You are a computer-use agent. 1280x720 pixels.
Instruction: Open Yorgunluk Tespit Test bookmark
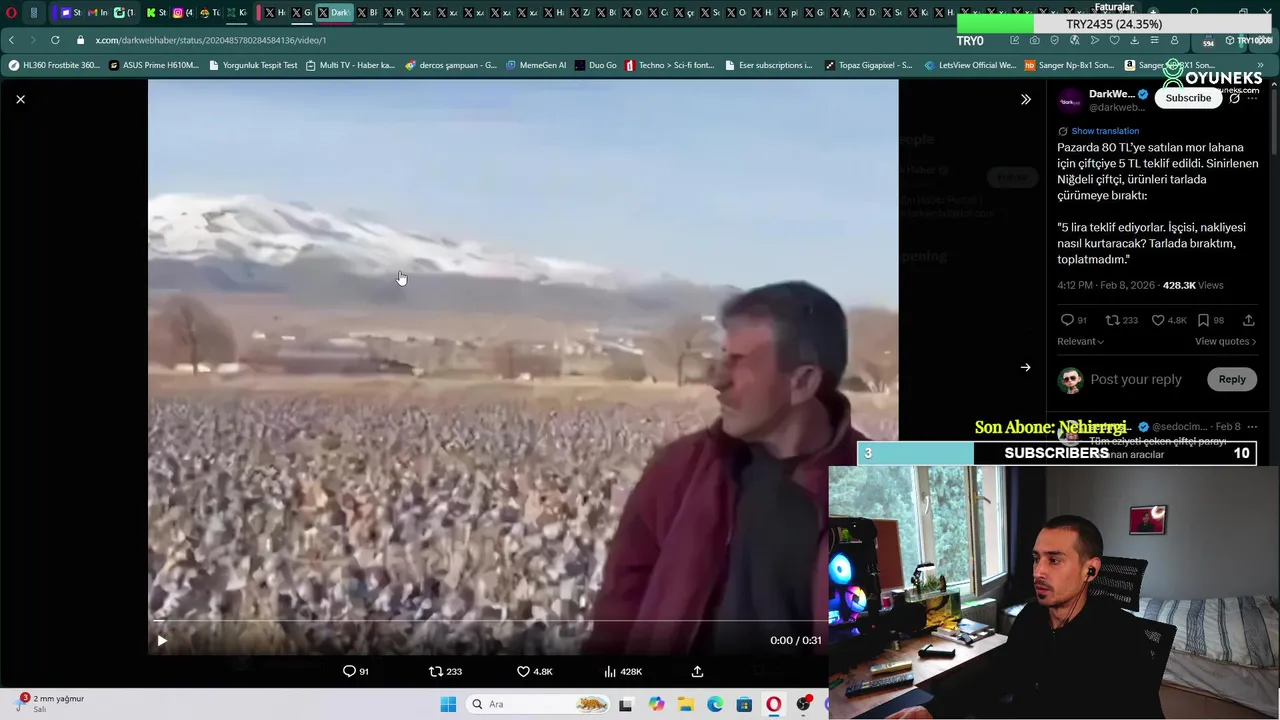[254, 65]
